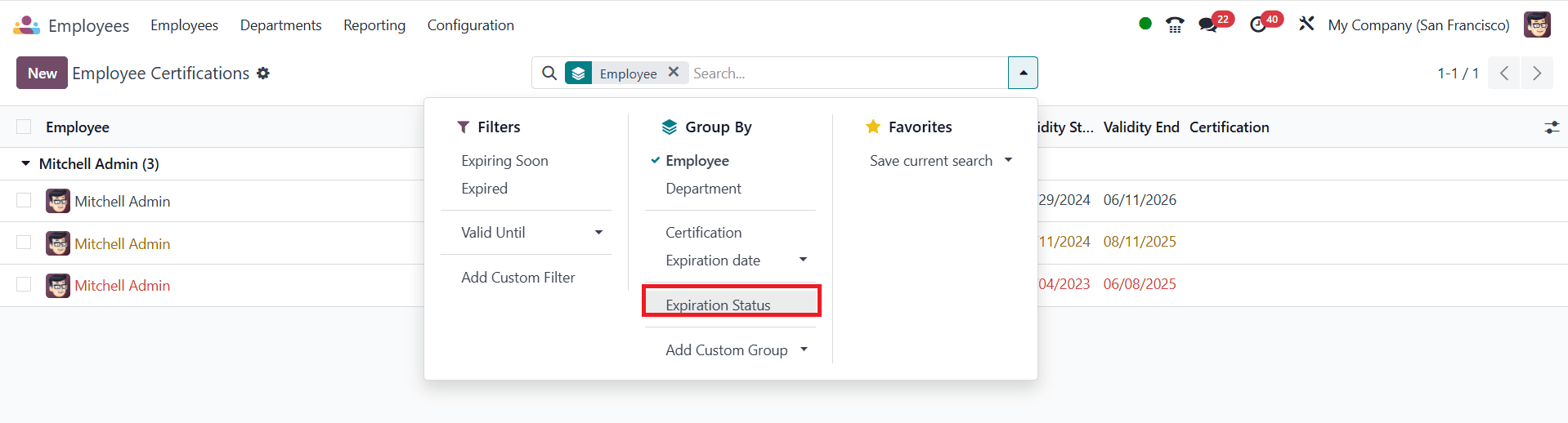Apply the Expired filter

click(x=484, y=189)
